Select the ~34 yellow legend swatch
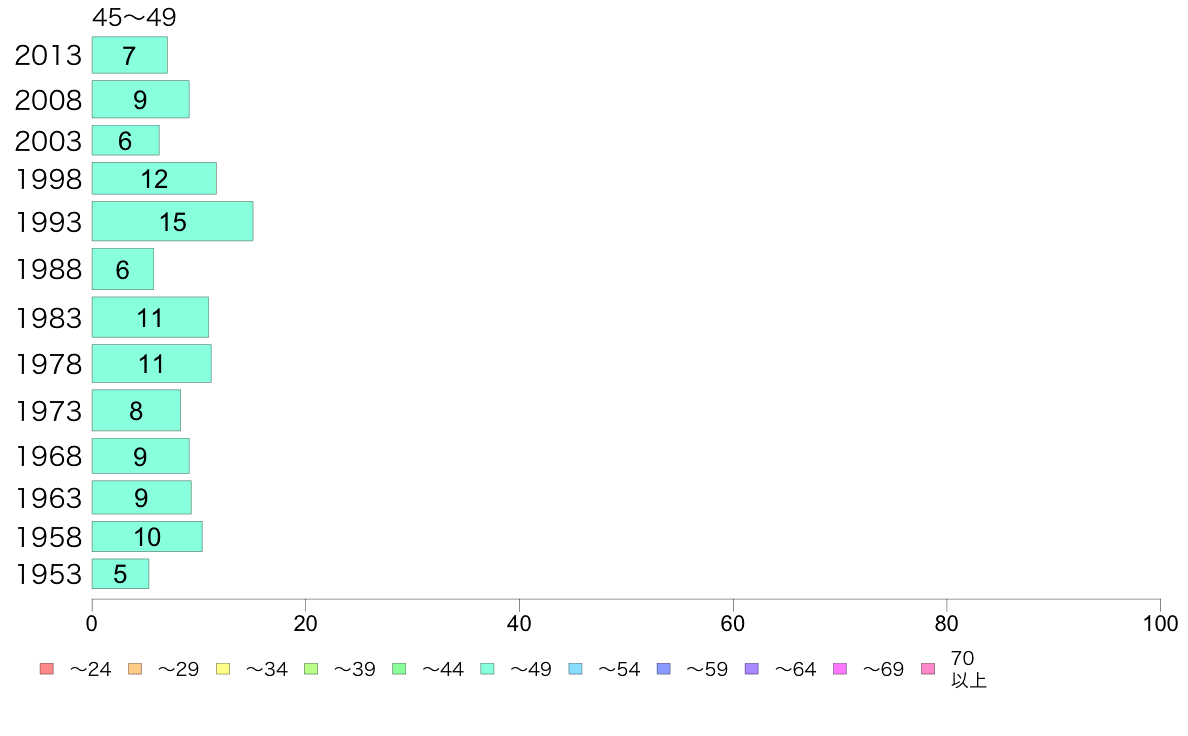The height and width of the screenshot is (736, 1188). (223, 669)
